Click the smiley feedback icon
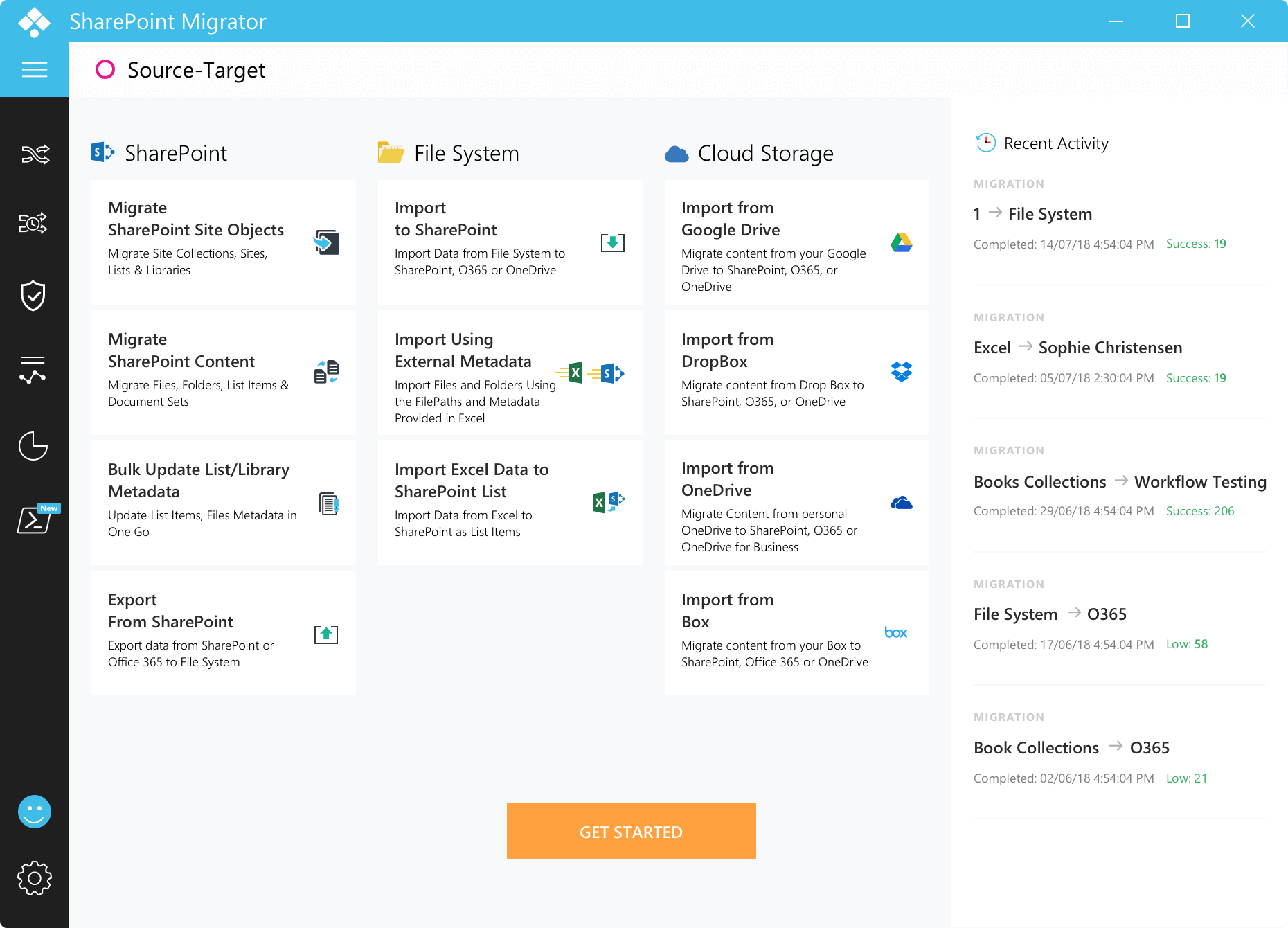1288x928 pixels. click(x=35, y=811)
